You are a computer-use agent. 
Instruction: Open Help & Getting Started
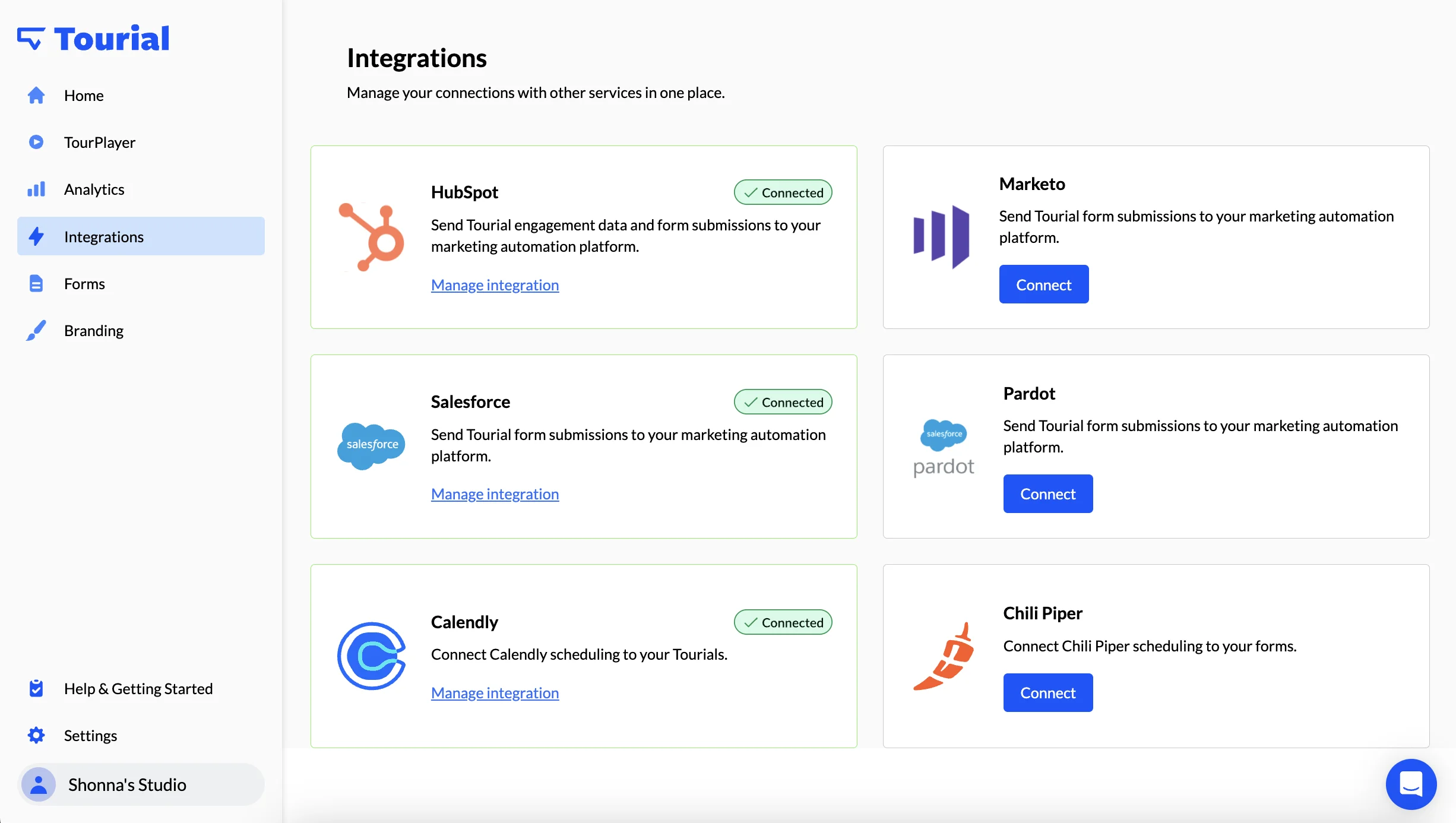[141, 688]
